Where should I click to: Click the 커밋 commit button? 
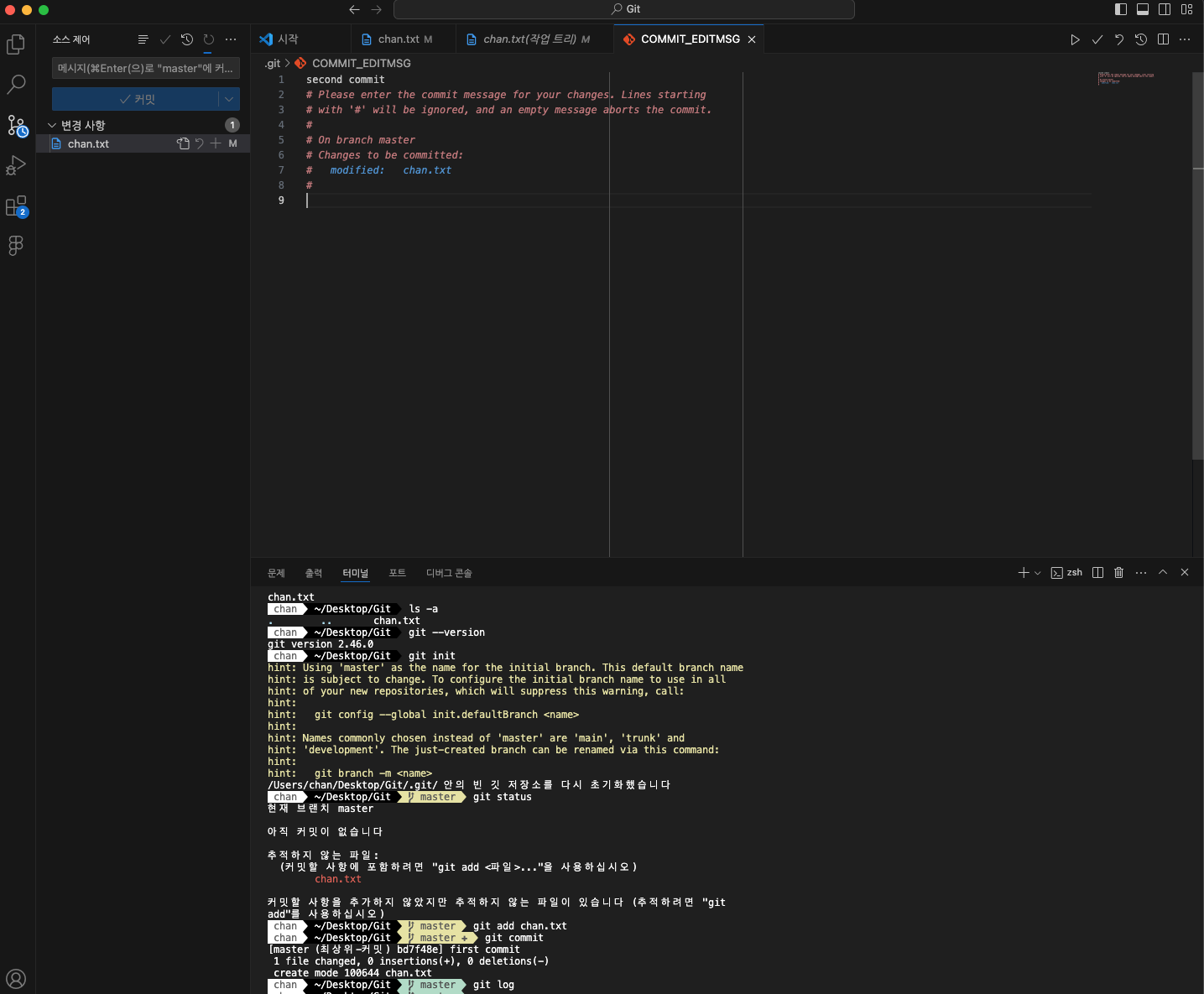pos(136,99)
